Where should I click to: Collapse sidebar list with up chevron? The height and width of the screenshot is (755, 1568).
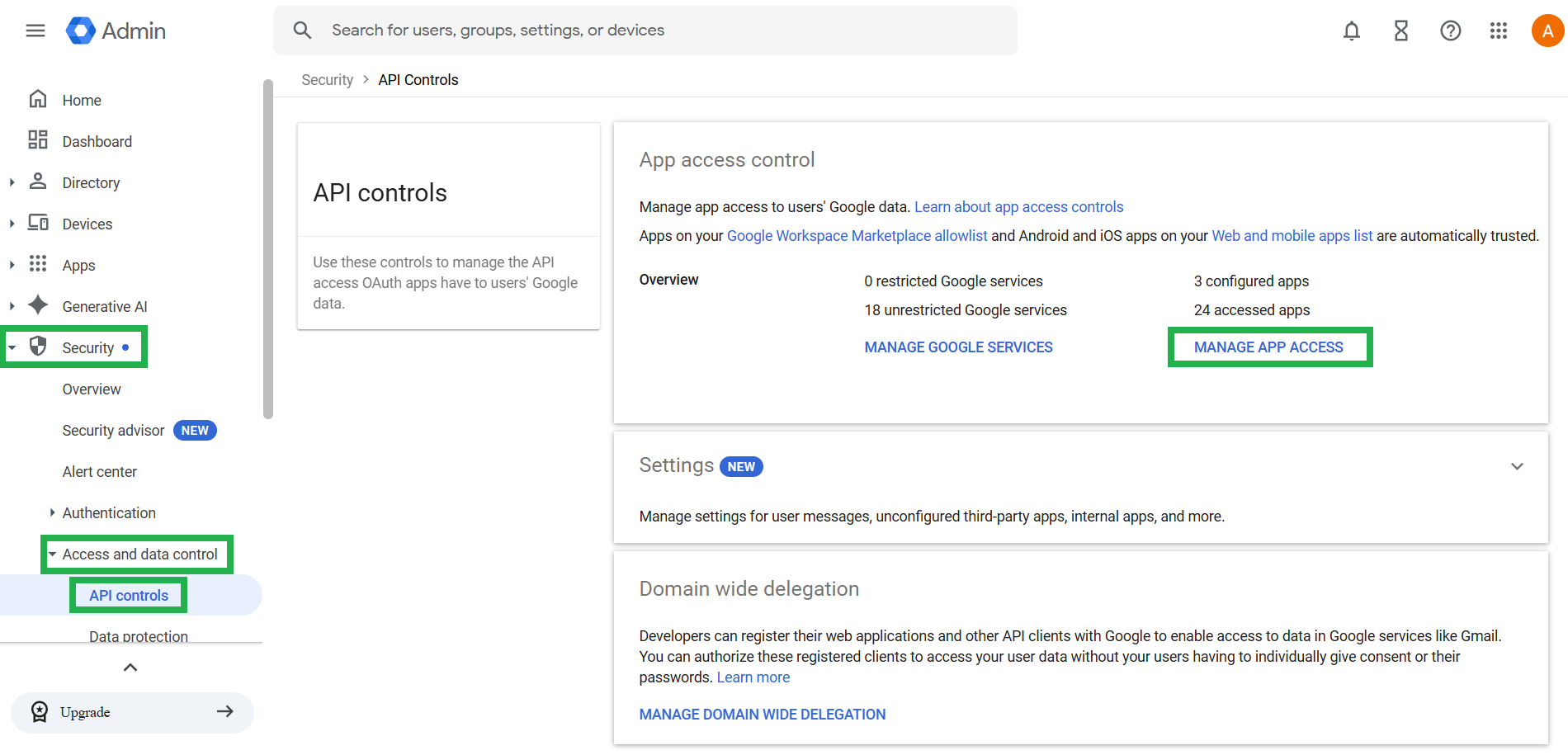pyautogui.click(x=130, y=668)
